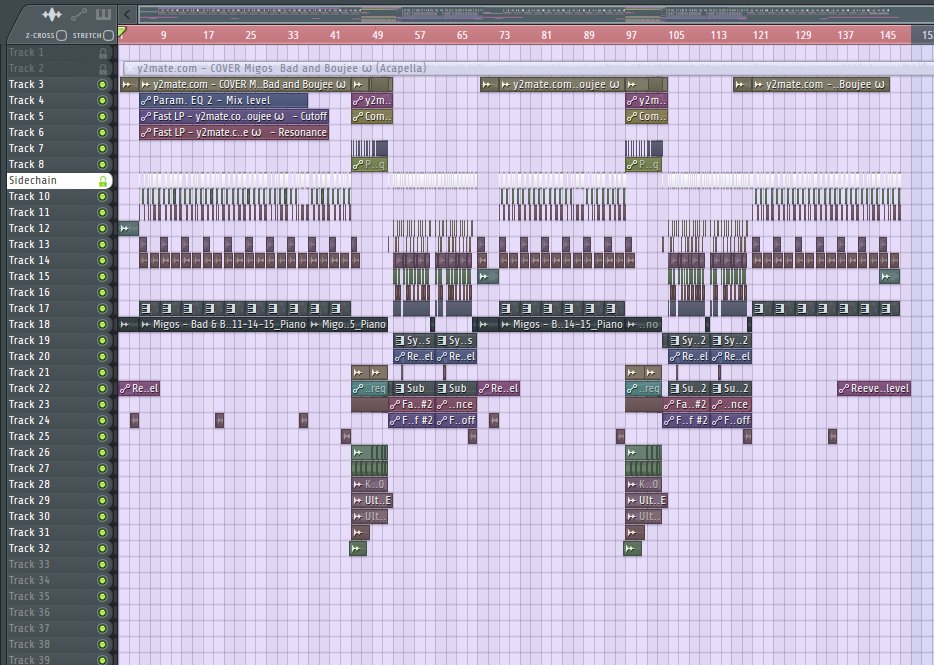Image resolution: width=934 pixels, height=665 pixels.
Task: Jump to bar 25 on the timeline
Action: 251,35
